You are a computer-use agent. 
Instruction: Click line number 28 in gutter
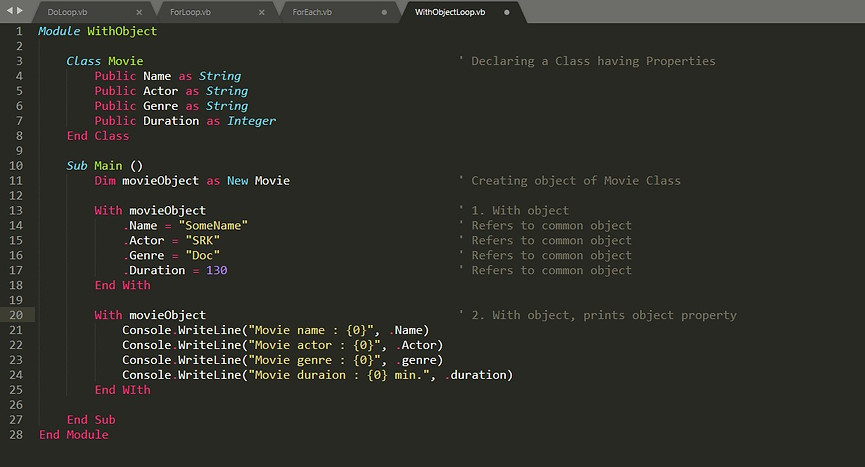tap(16, 435)
